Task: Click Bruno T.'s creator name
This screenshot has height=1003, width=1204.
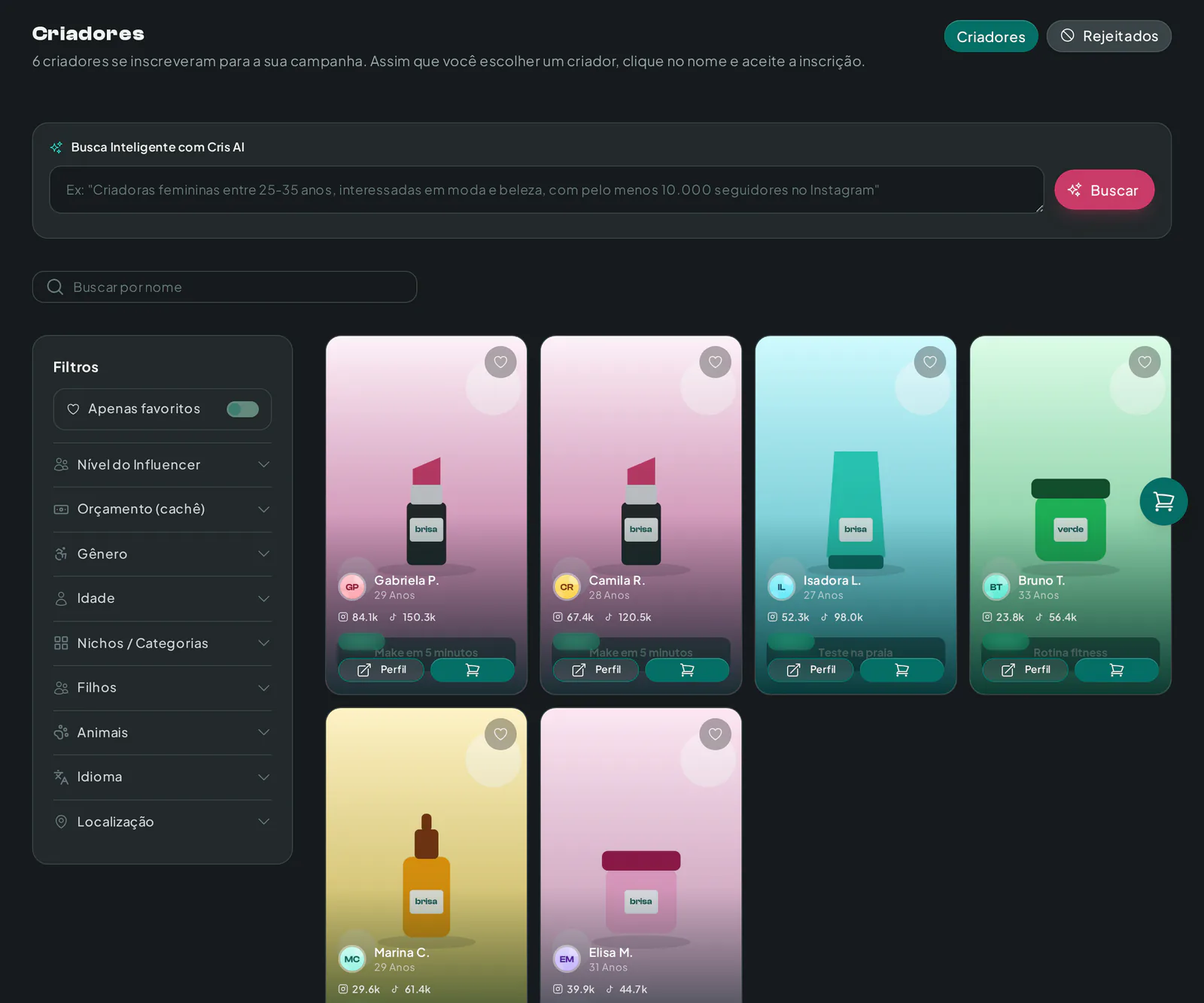Action: pos(1041,581)
